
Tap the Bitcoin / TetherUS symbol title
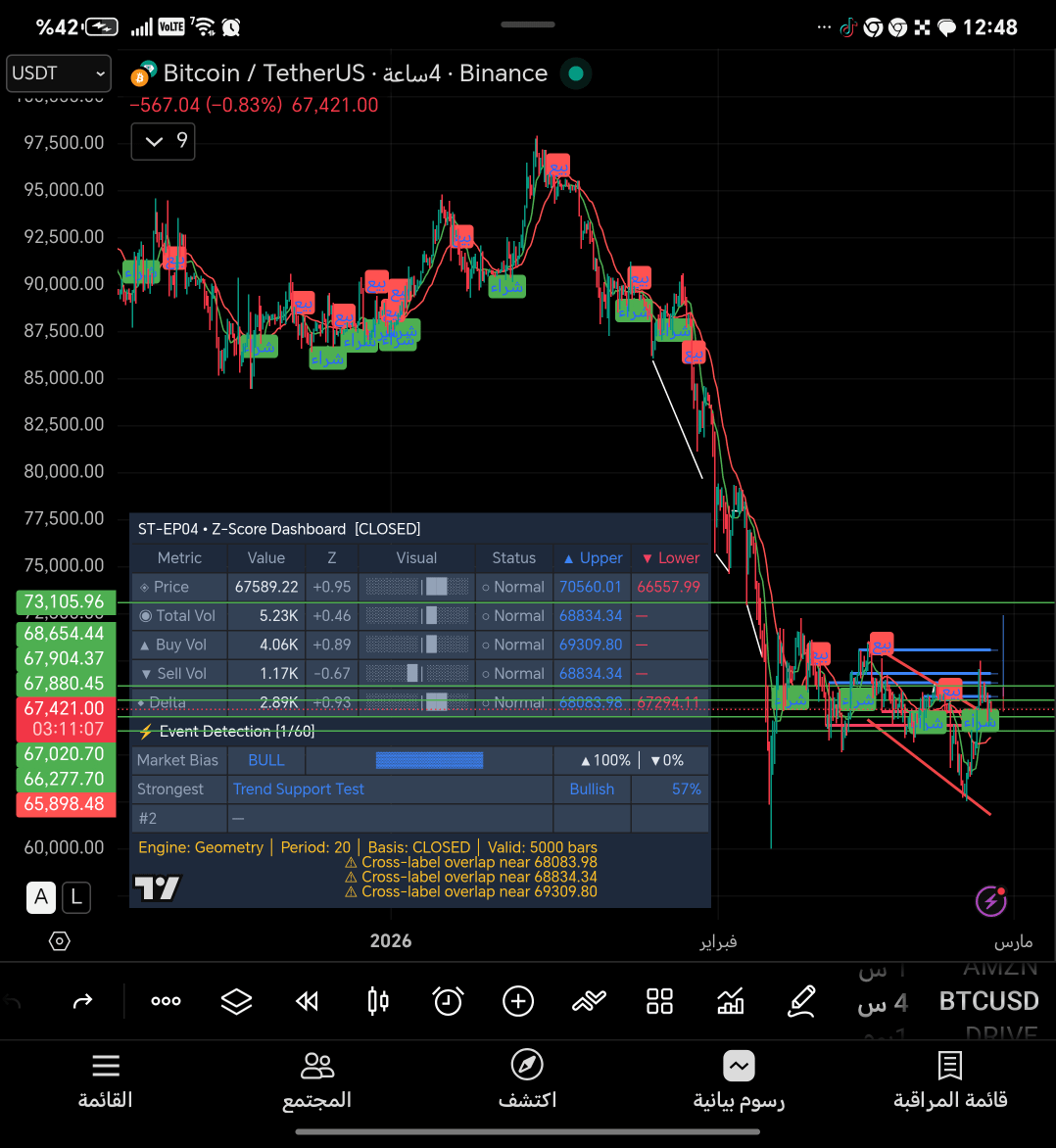pyautogui.click(x=264, y=73)
